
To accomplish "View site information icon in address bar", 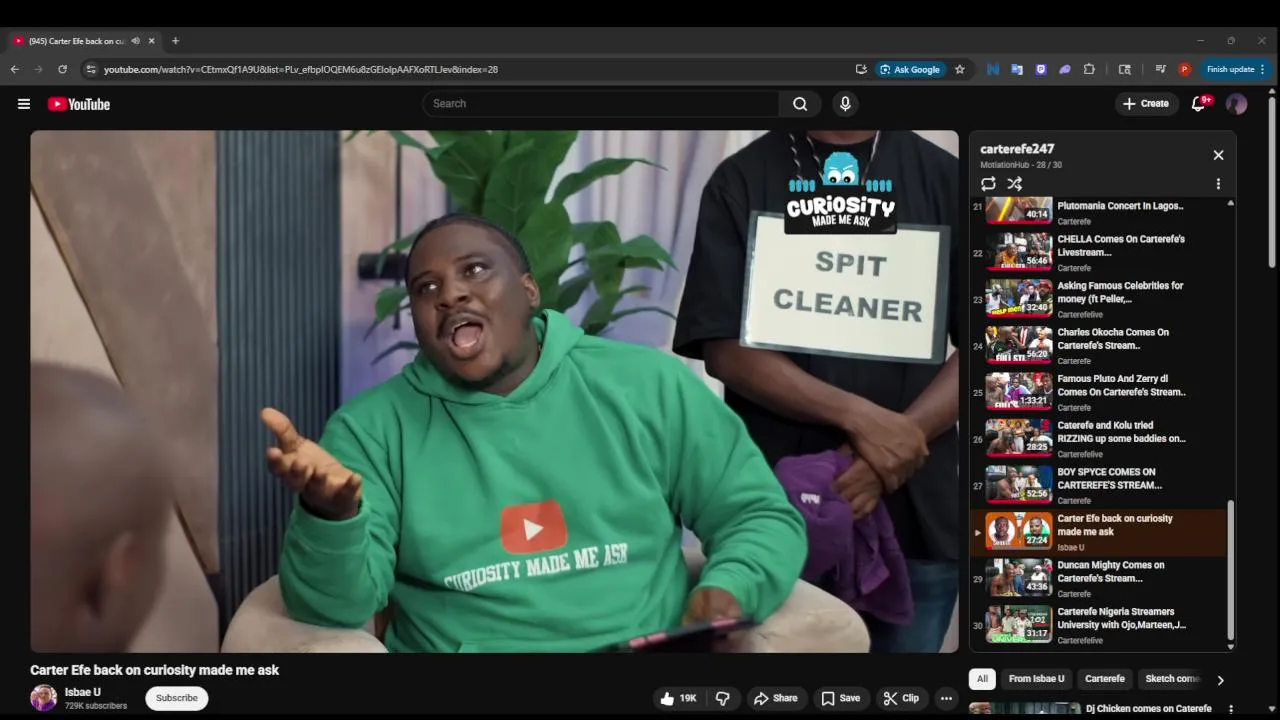I will (x=91, y=69).
